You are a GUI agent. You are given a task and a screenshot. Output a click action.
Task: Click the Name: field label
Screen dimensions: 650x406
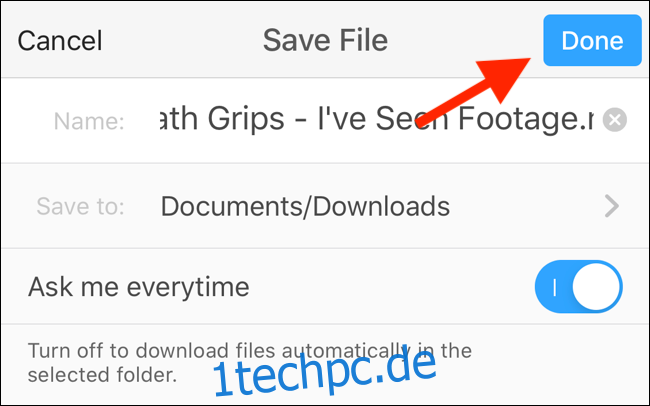point(89,121)
